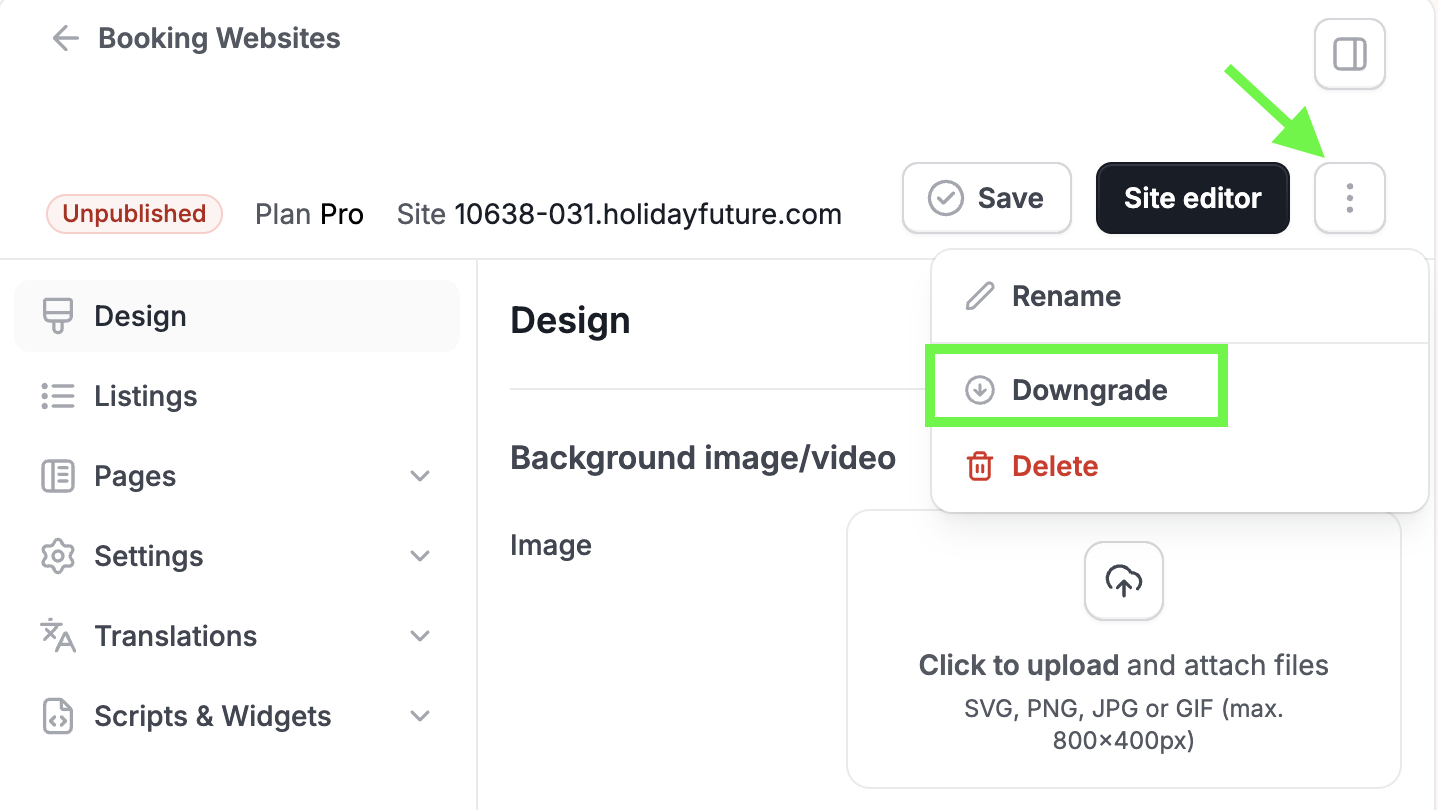Viewport: 1438px width, 810px height.
Task: Select Delete in the options menu
Action: 1179,466
